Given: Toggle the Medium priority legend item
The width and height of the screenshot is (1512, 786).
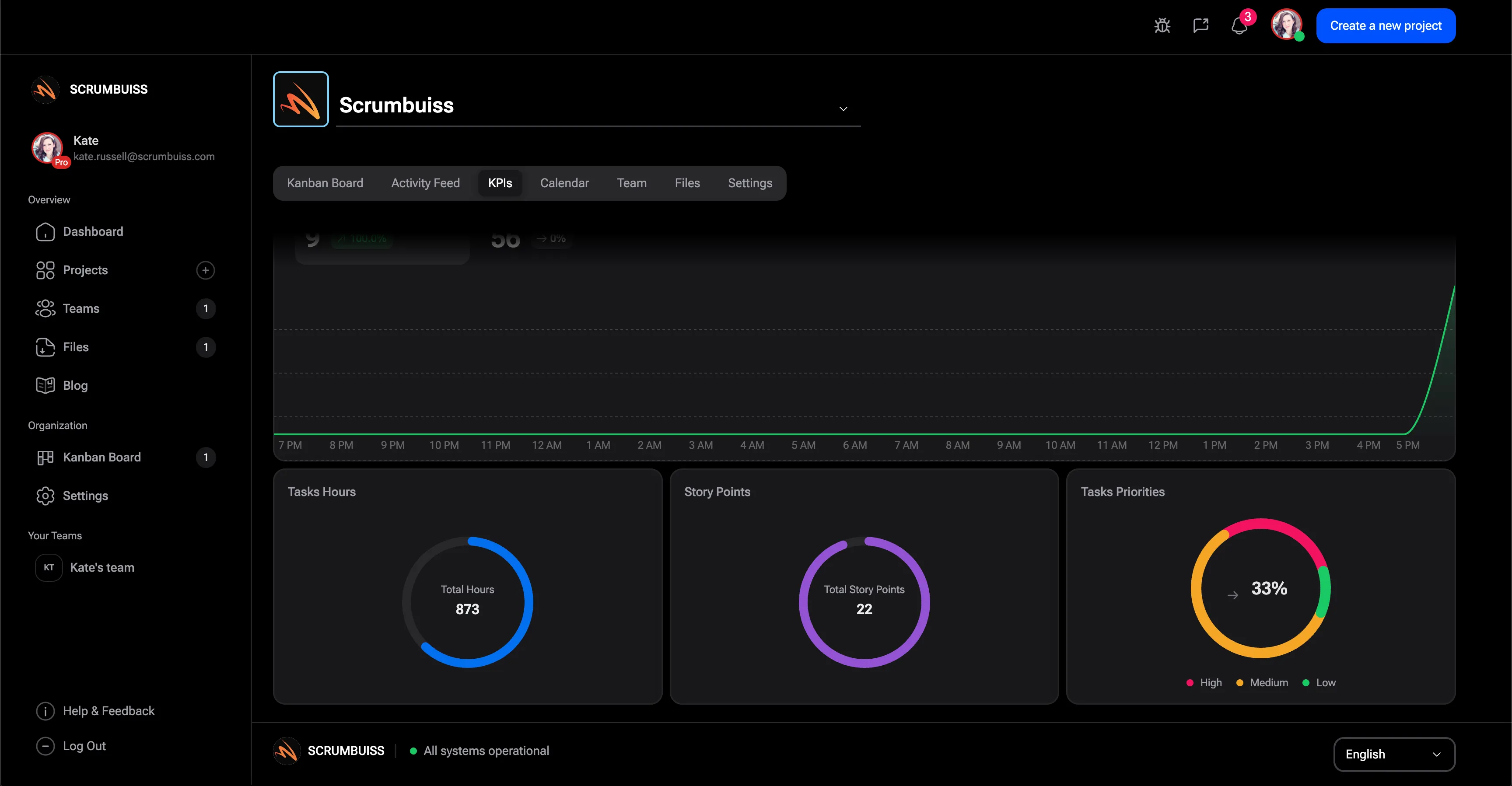Looking at the screenshot, I should pos(1262,683).
